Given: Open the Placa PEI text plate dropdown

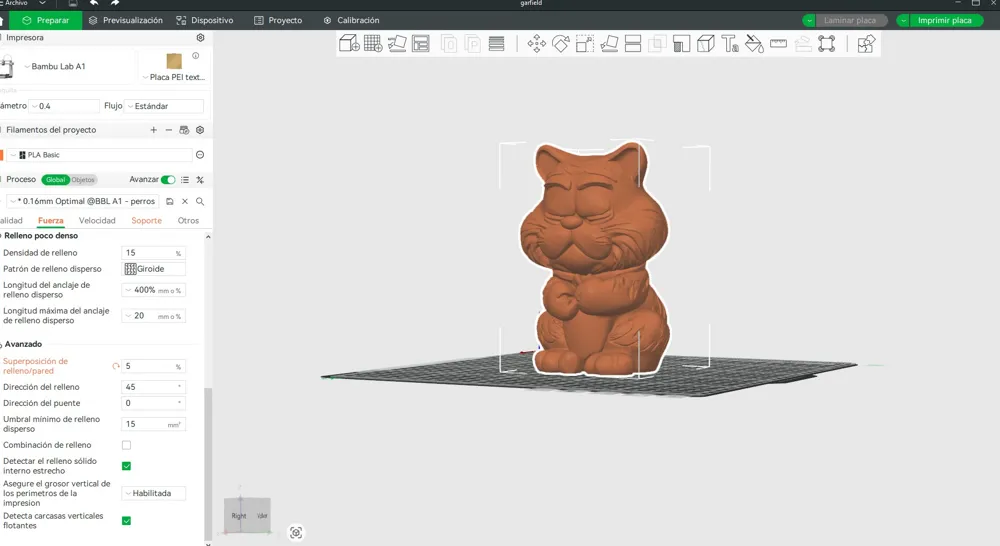Looking at the screenshot, I should (x=173, y=77).
